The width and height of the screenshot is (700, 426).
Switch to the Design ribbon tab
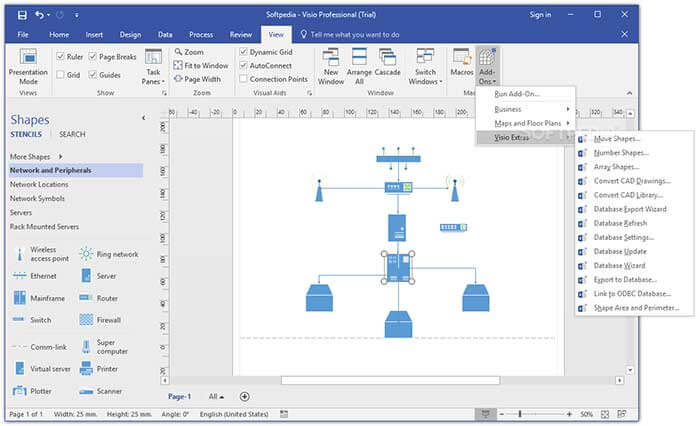130,34
